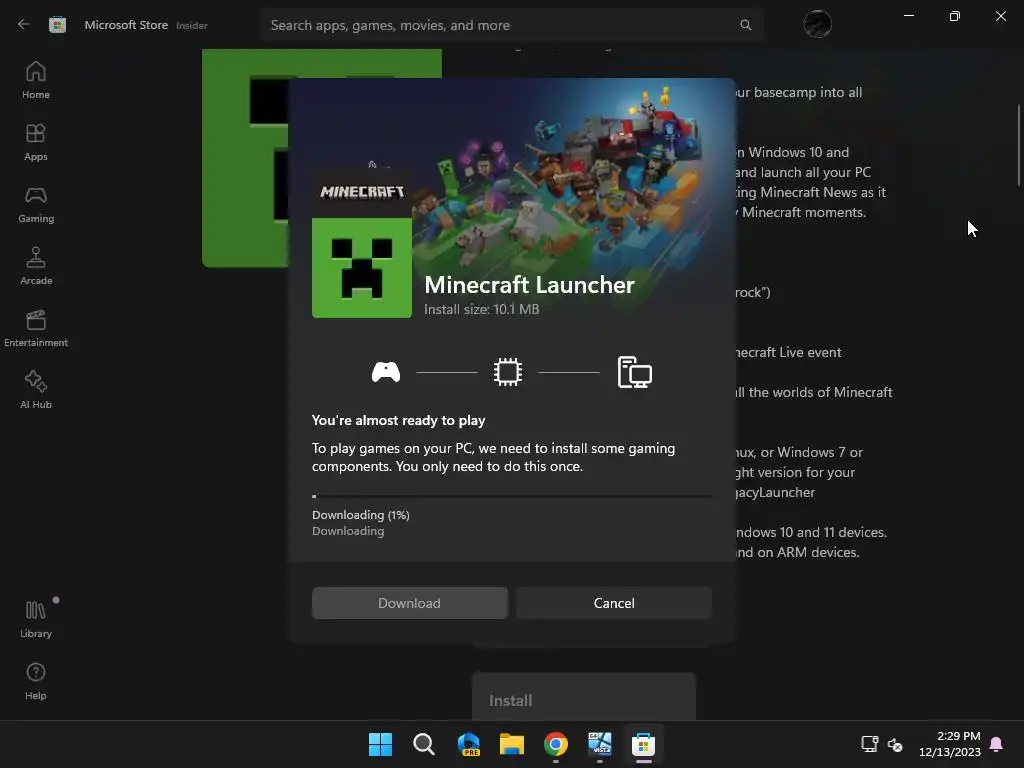Open the Library in the sidebar
1024x768 pixels.
[x=36, y=618]
